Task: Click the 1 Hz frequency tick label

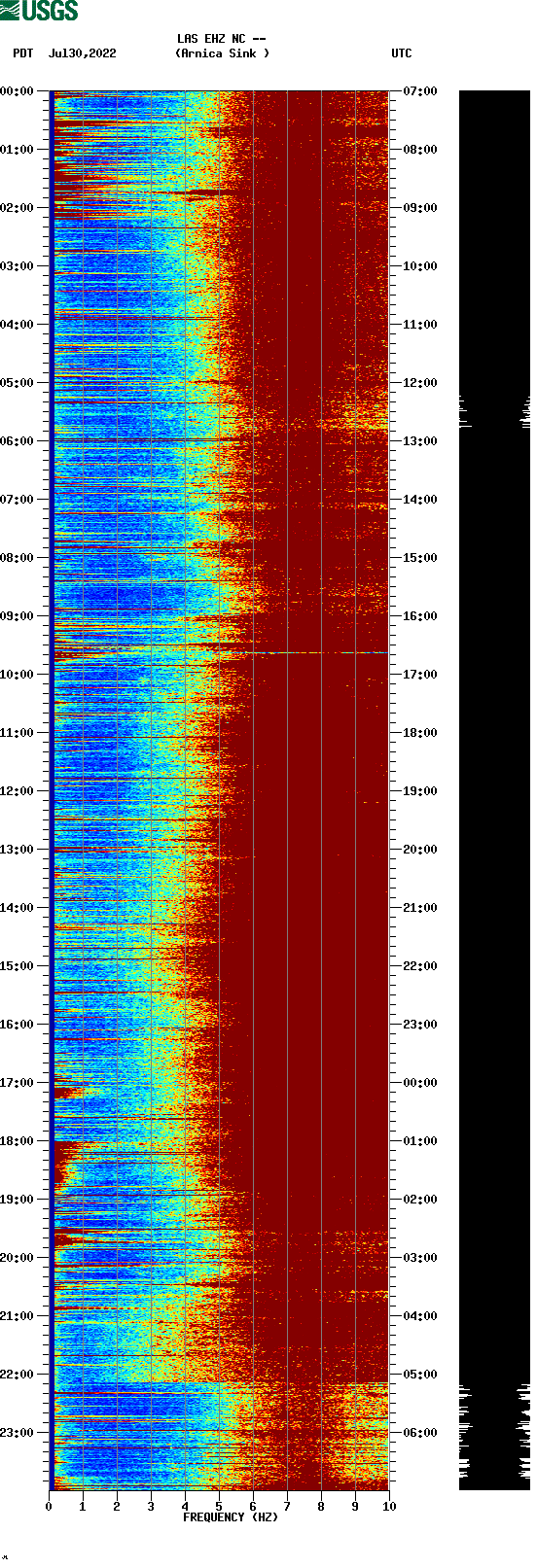Action: (83, 1506)
